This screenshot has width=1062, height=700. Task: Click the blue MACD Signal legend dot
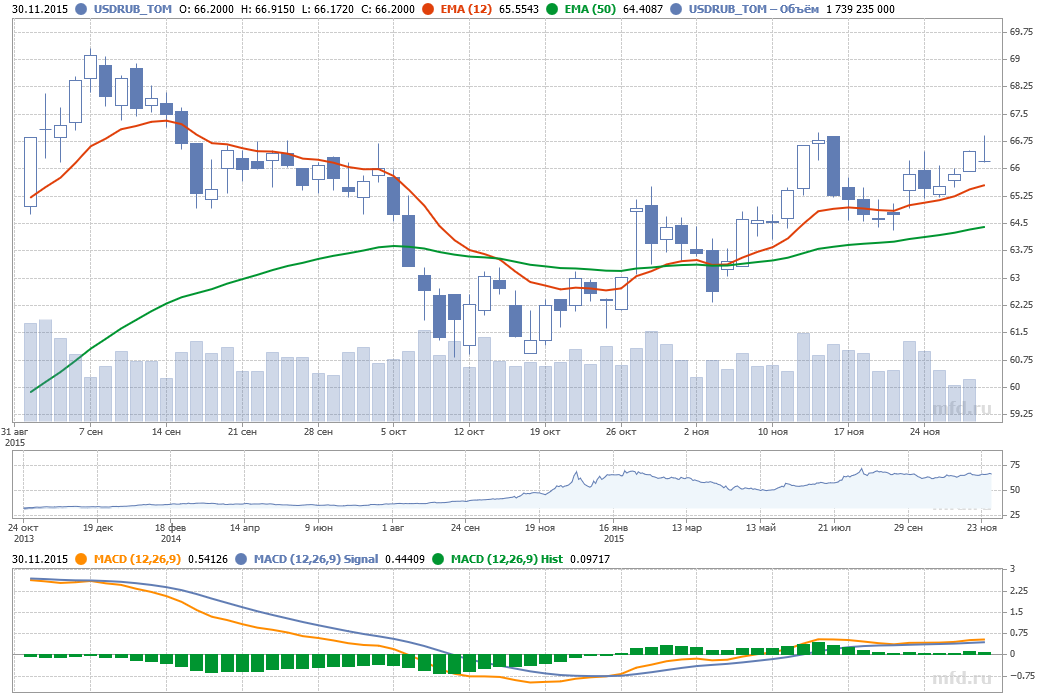(245, 559)
